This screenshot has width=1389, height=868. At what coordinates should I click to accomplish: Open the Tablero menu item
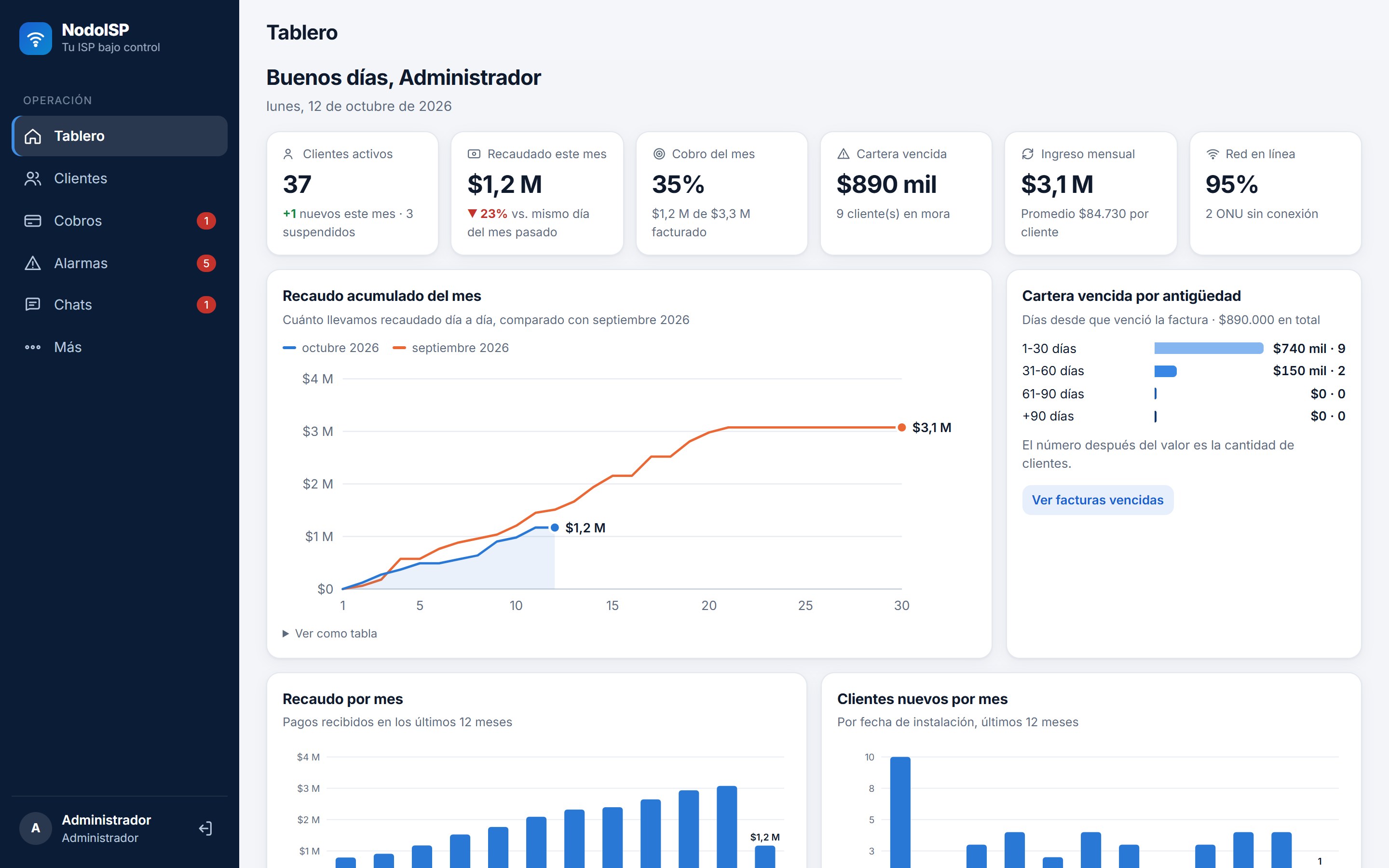120,136
